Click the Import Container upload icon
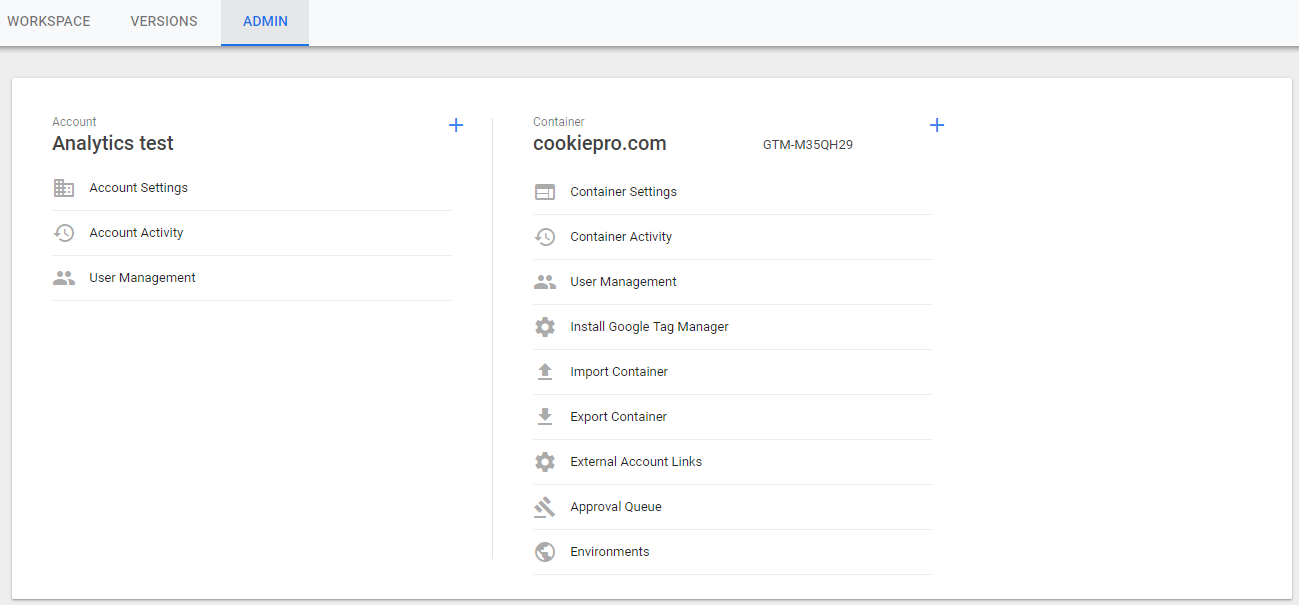This screenshot has width=1299, height=605. 545,372
